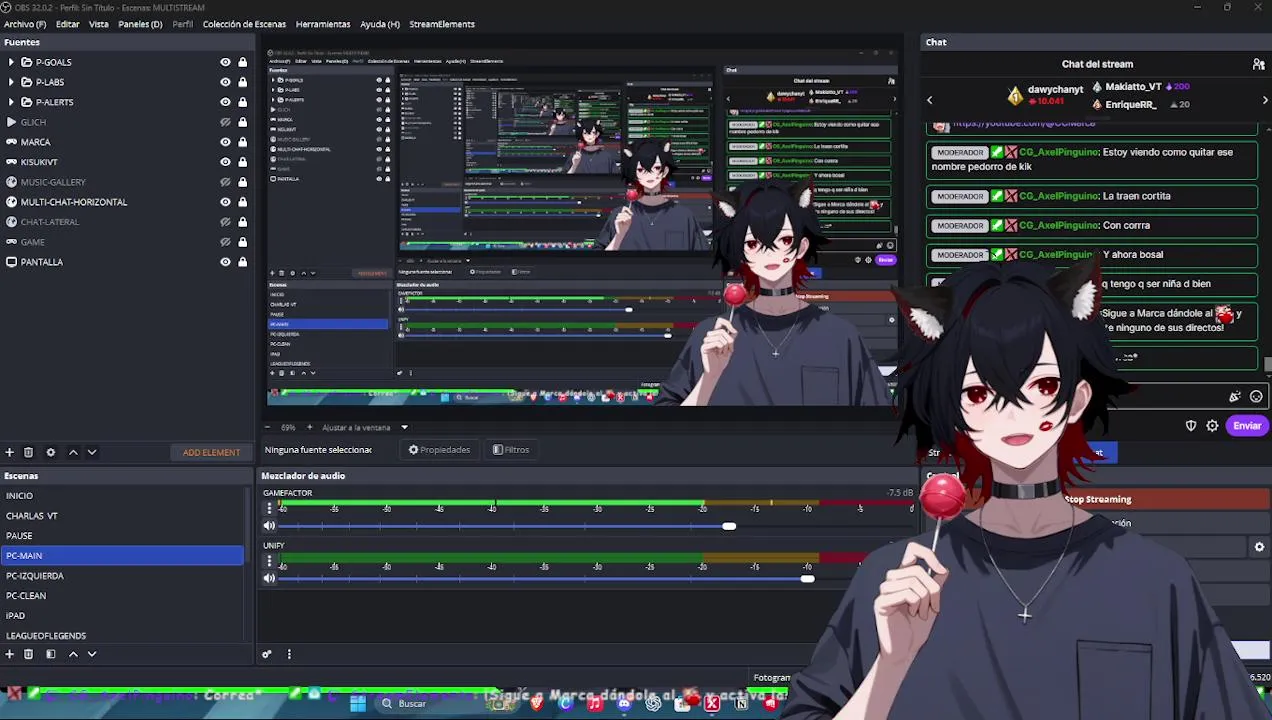This screenshot has height=720, width=1272.
Task: Open ChatGPT app from taskbar
Action: pyautogui.click(x=653, y=703)
